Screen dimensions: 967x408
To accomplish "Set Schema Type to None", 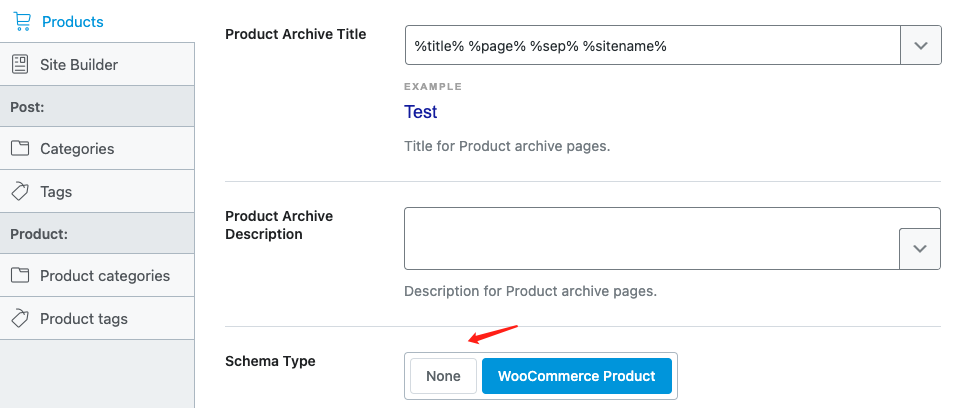I will click(x=443, y=376).
